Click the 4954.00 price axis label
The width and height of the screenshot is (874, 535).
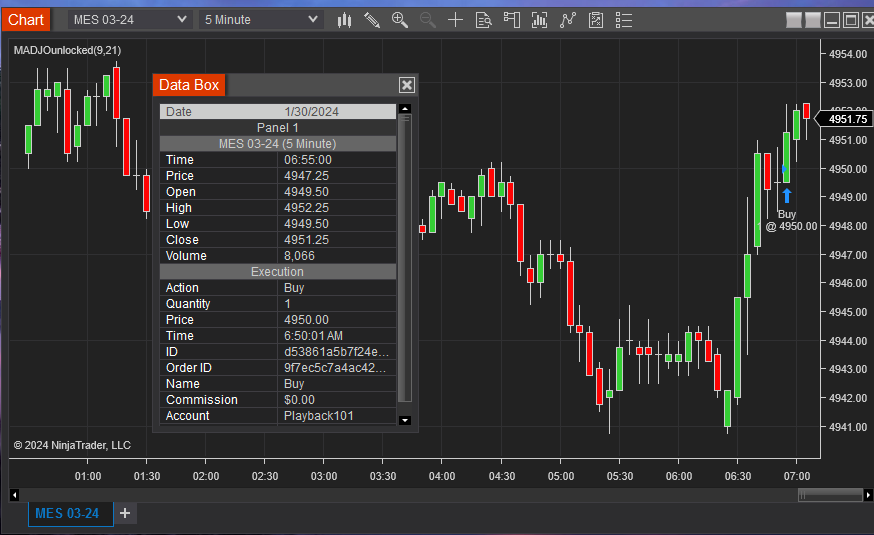[848, 55]
